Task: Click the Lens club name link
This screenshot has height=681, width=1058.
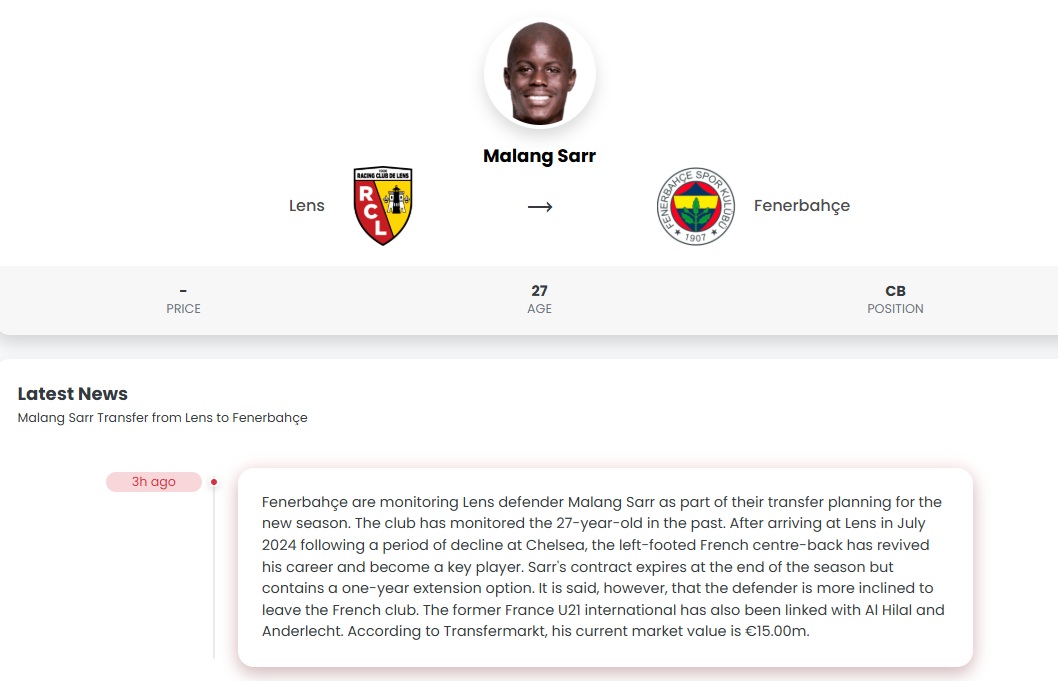Action: click(x=307, y=205)
